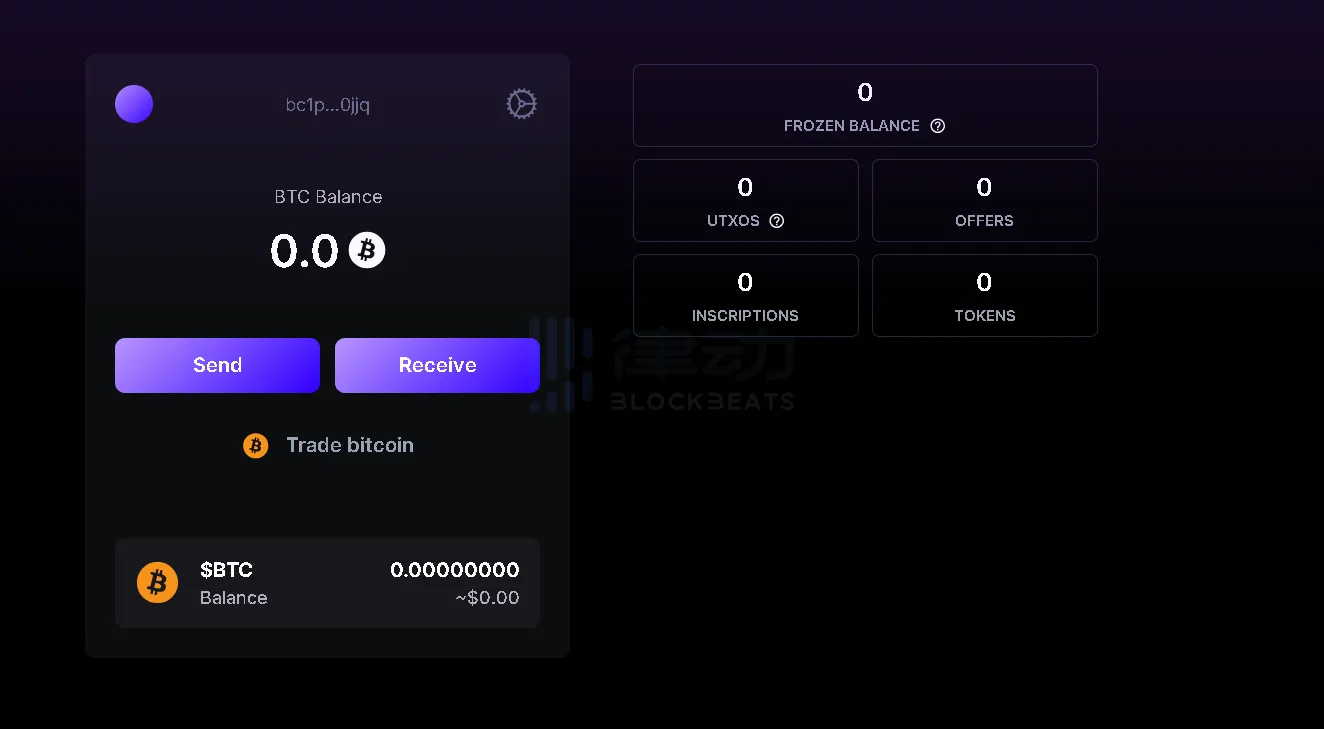Open wallet settings gear icon
This screenshot has width=1324, height=729.
[521, 104]
